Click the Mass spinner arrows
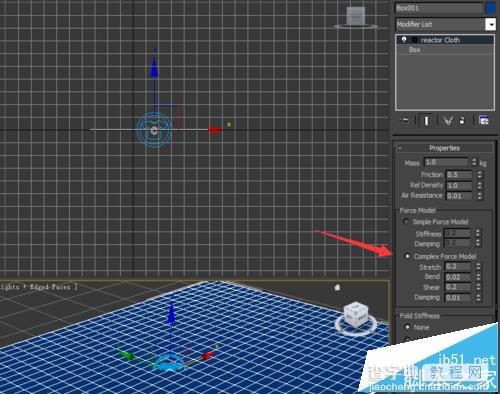 click(x=474, y=162)
